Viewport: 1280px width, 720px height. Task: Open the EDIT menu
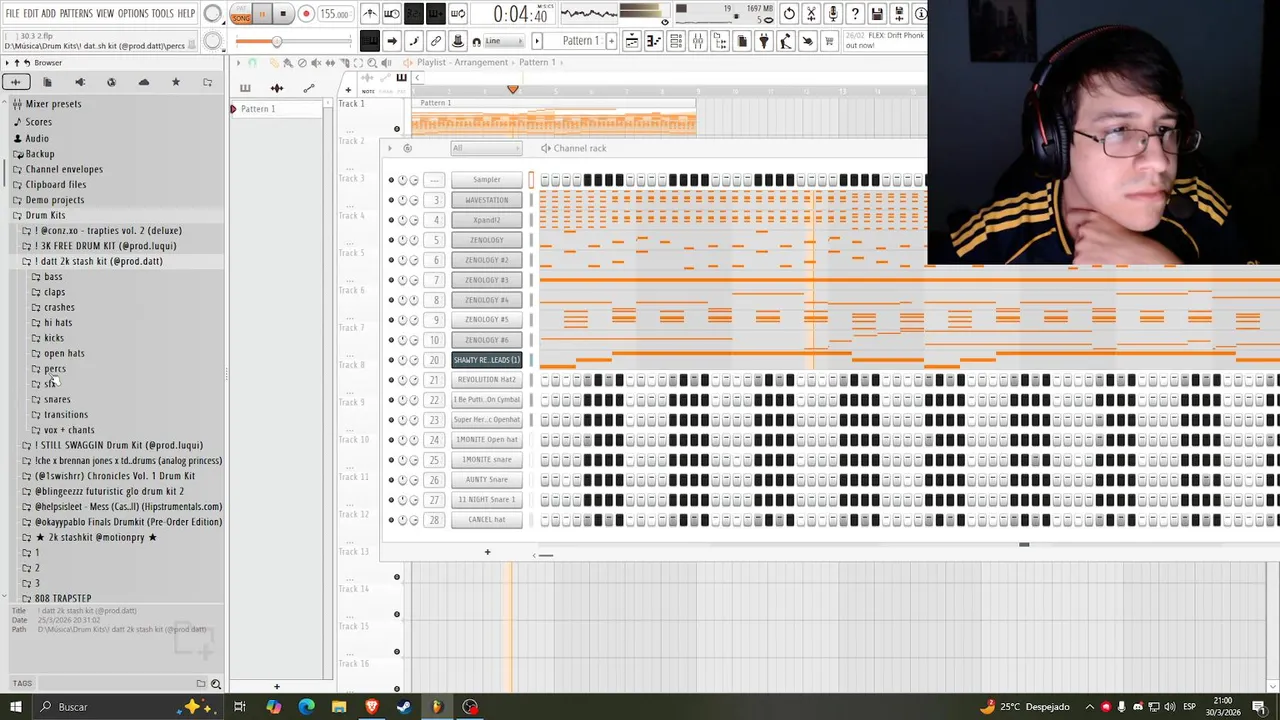(30, 14)
